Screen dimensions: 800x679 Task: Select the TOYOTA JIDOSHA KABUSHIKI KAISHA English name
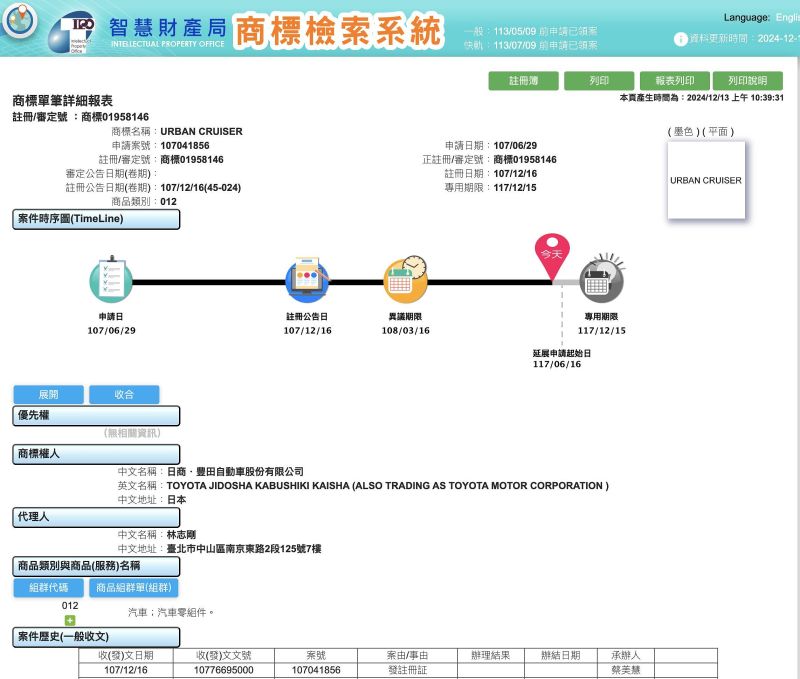388,486
